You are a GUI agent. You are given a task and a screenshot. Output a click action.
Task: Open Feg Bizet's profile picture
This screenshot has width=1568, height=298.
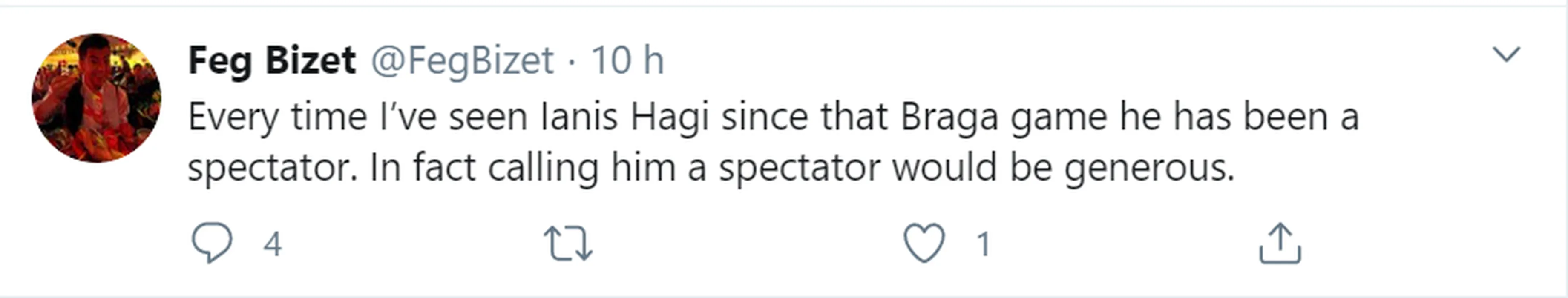click(96, 98)
